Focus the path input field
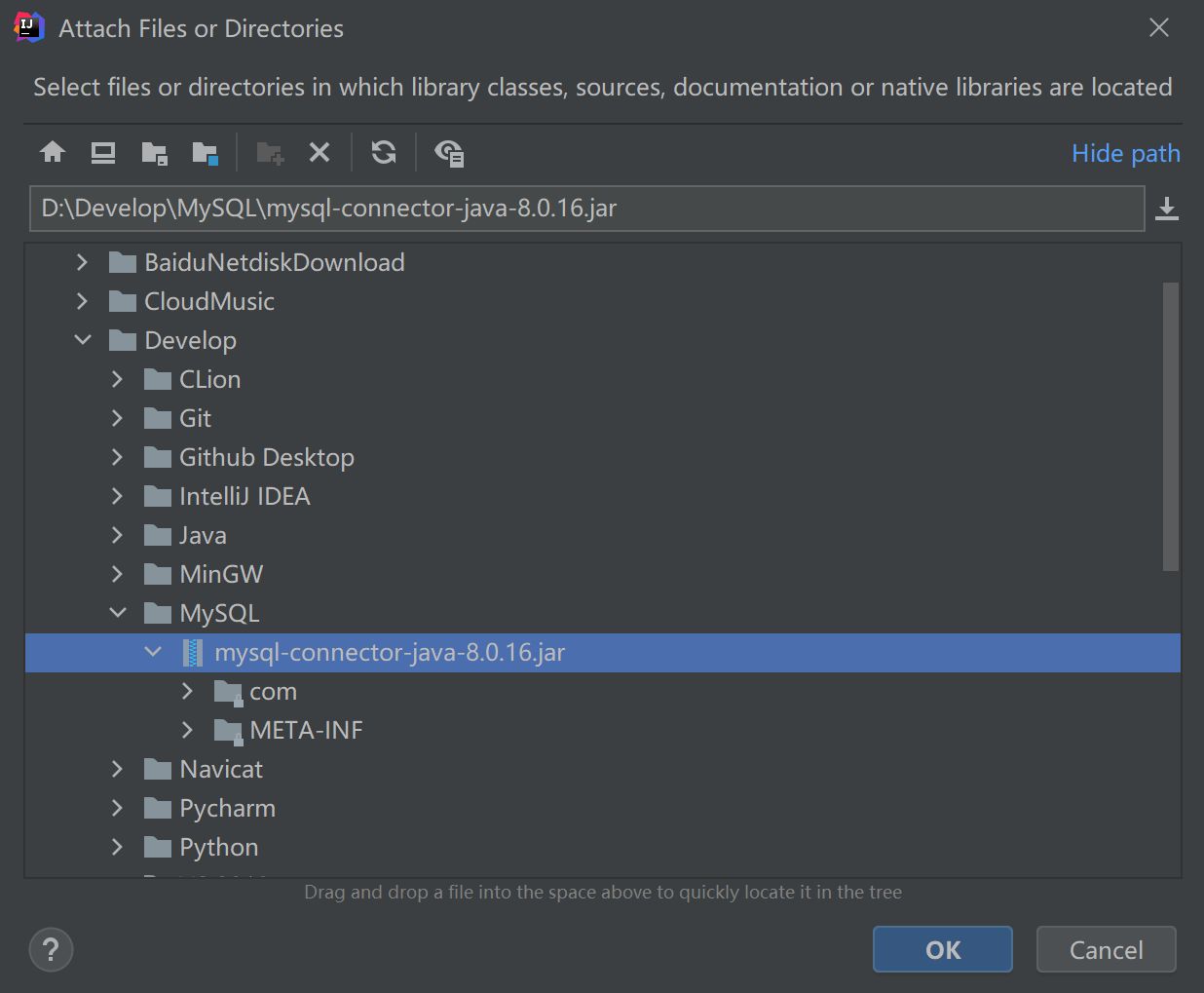The height and width of the screenshot is (993, 1204). 587,209
